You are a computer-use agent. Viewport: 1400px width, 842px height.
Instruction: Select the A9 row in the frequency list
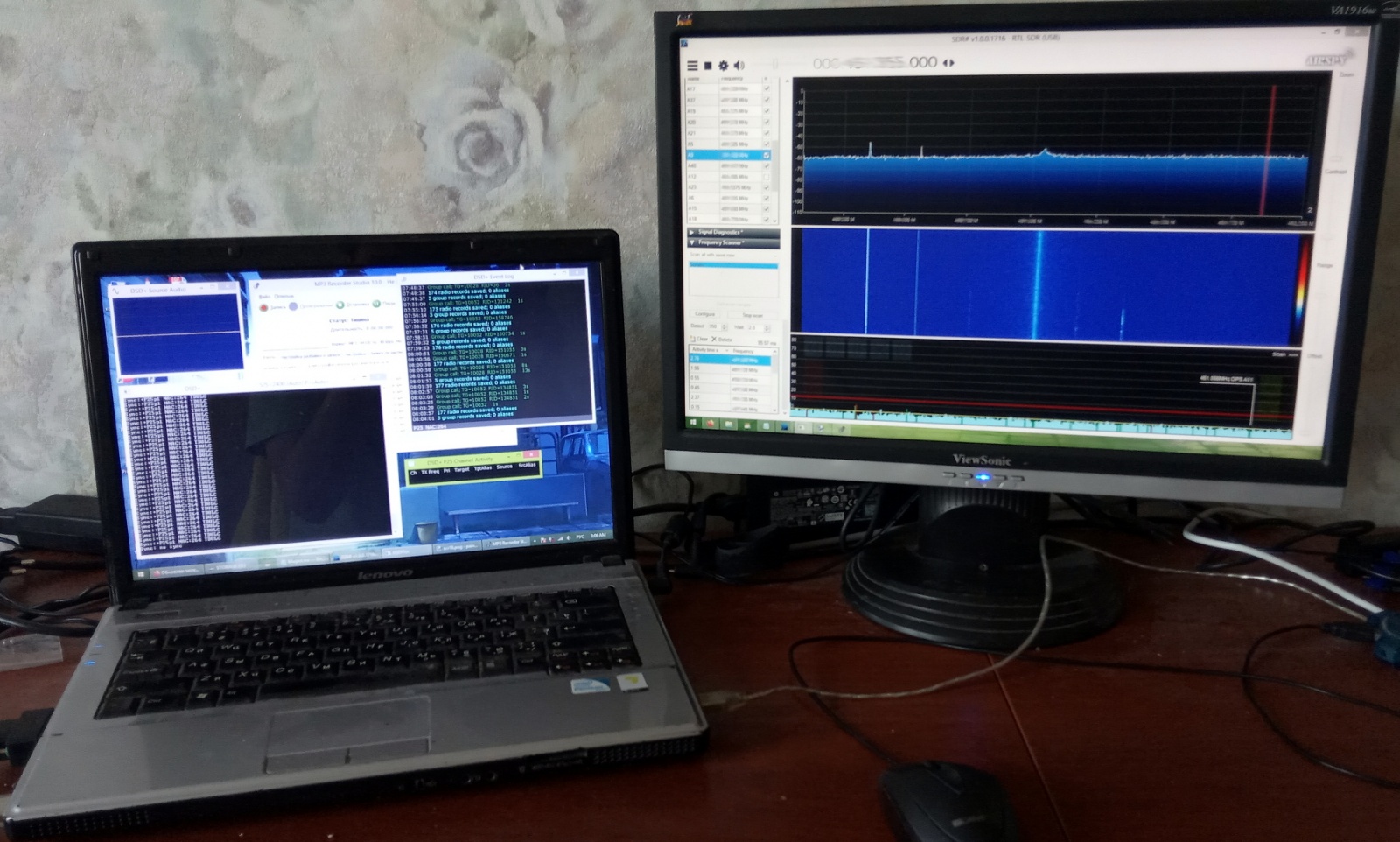coord(728,155)
